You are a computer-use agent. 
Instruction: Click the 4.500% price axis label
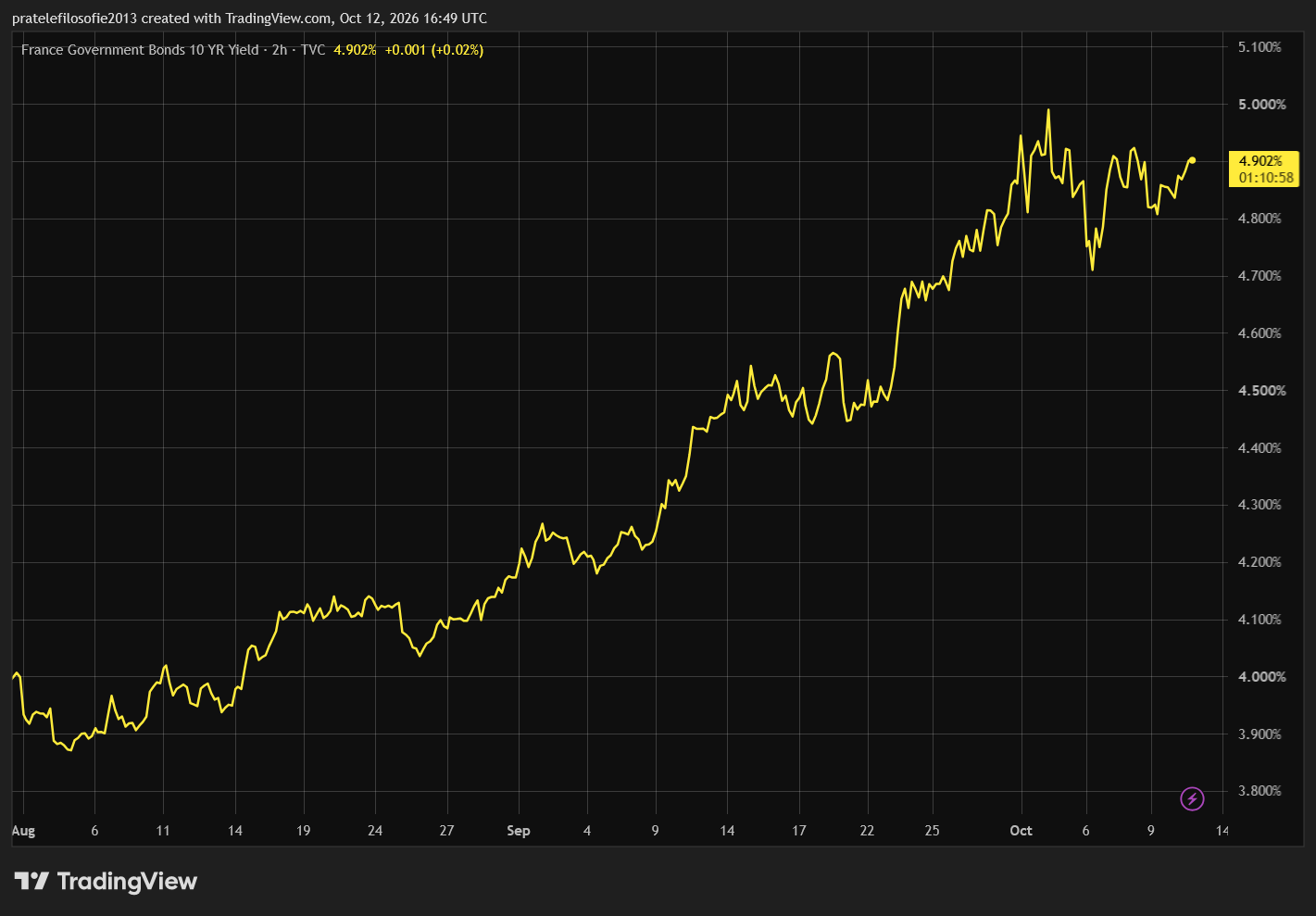click(1262, 391)
